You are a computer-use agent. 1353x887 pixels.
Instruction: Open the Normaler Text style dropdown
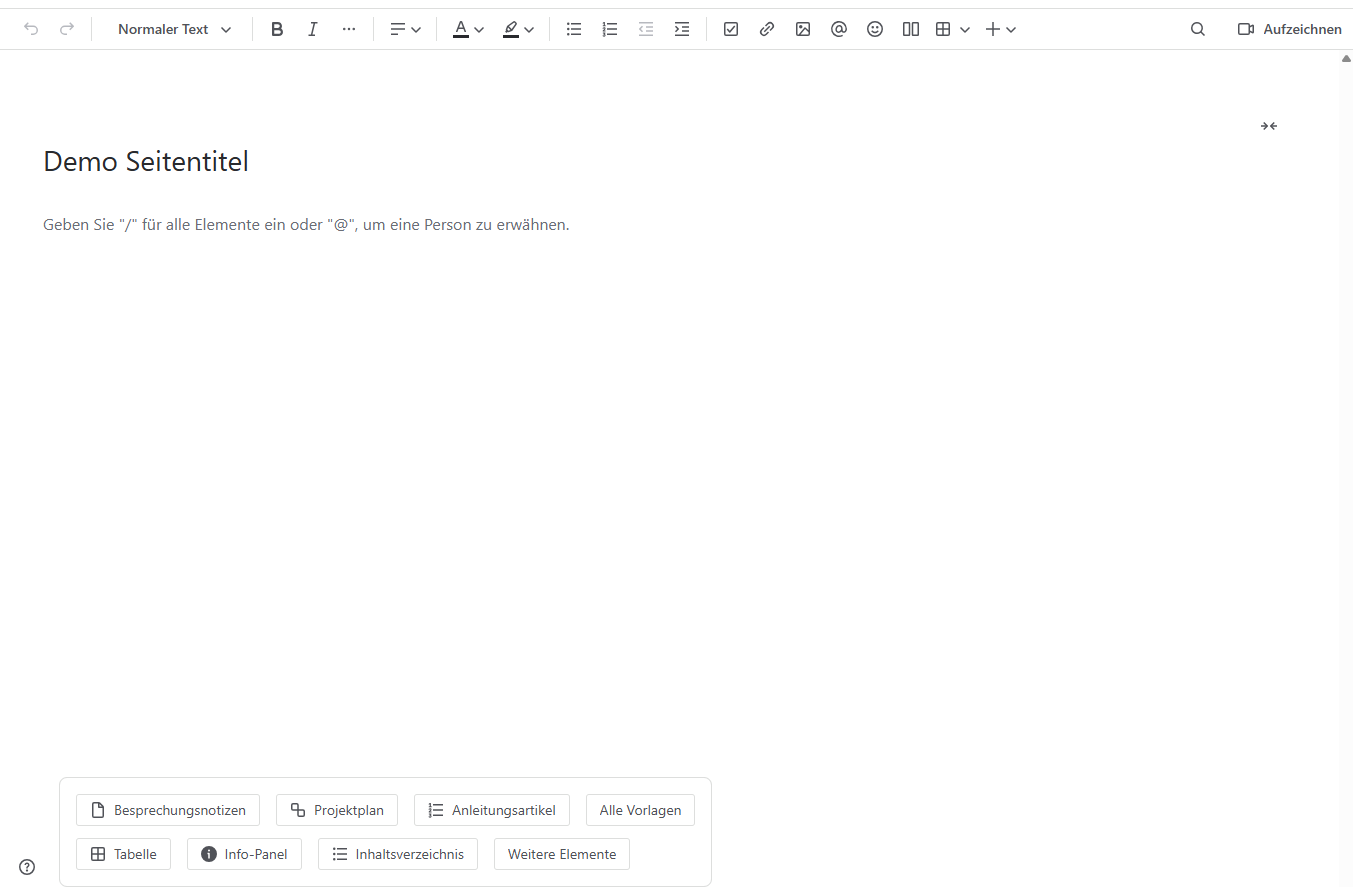tap(174, 29)
